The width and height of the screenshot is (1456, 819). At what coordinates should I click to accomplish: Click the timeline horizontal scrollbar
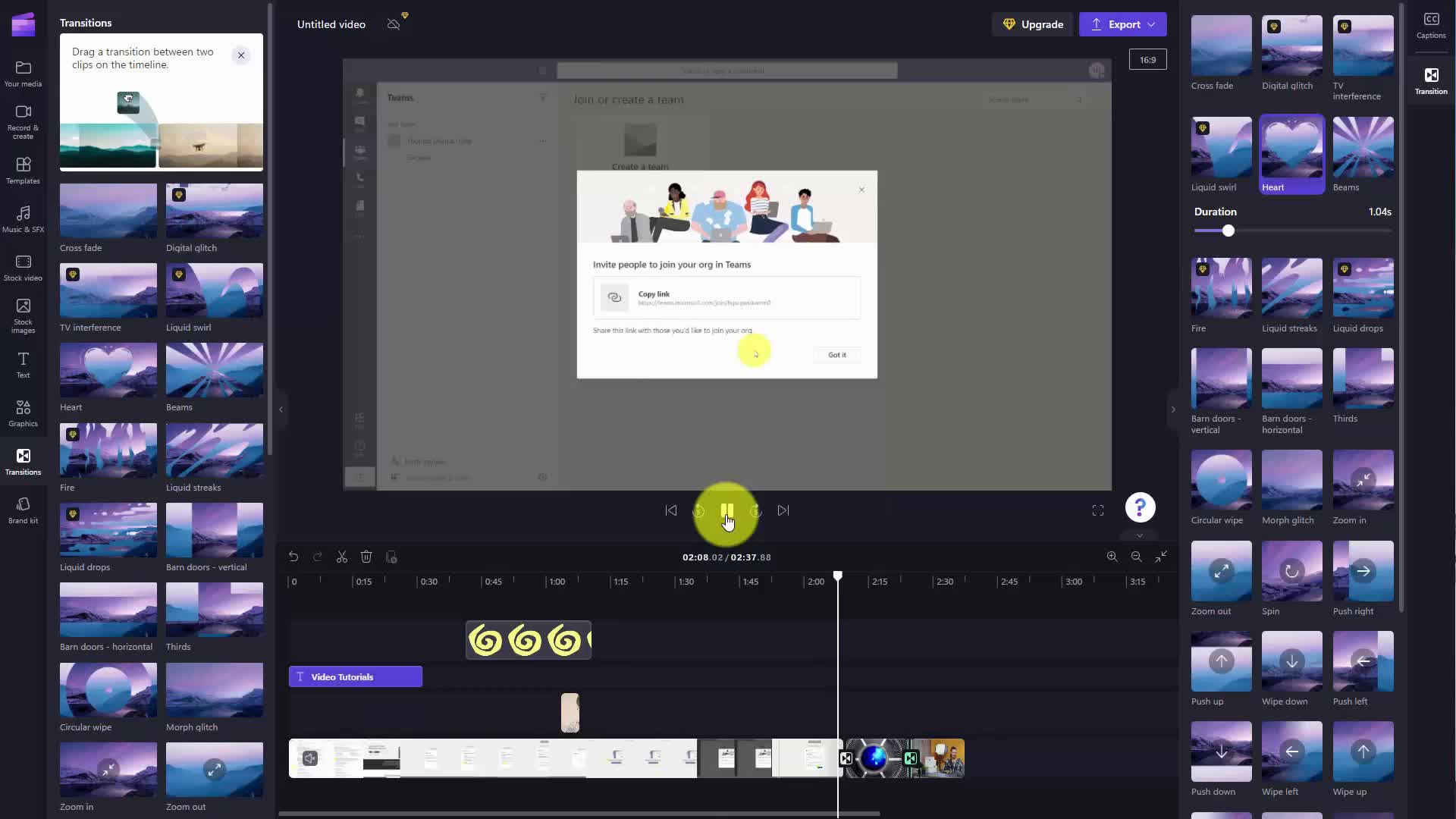tap(579, 814)
